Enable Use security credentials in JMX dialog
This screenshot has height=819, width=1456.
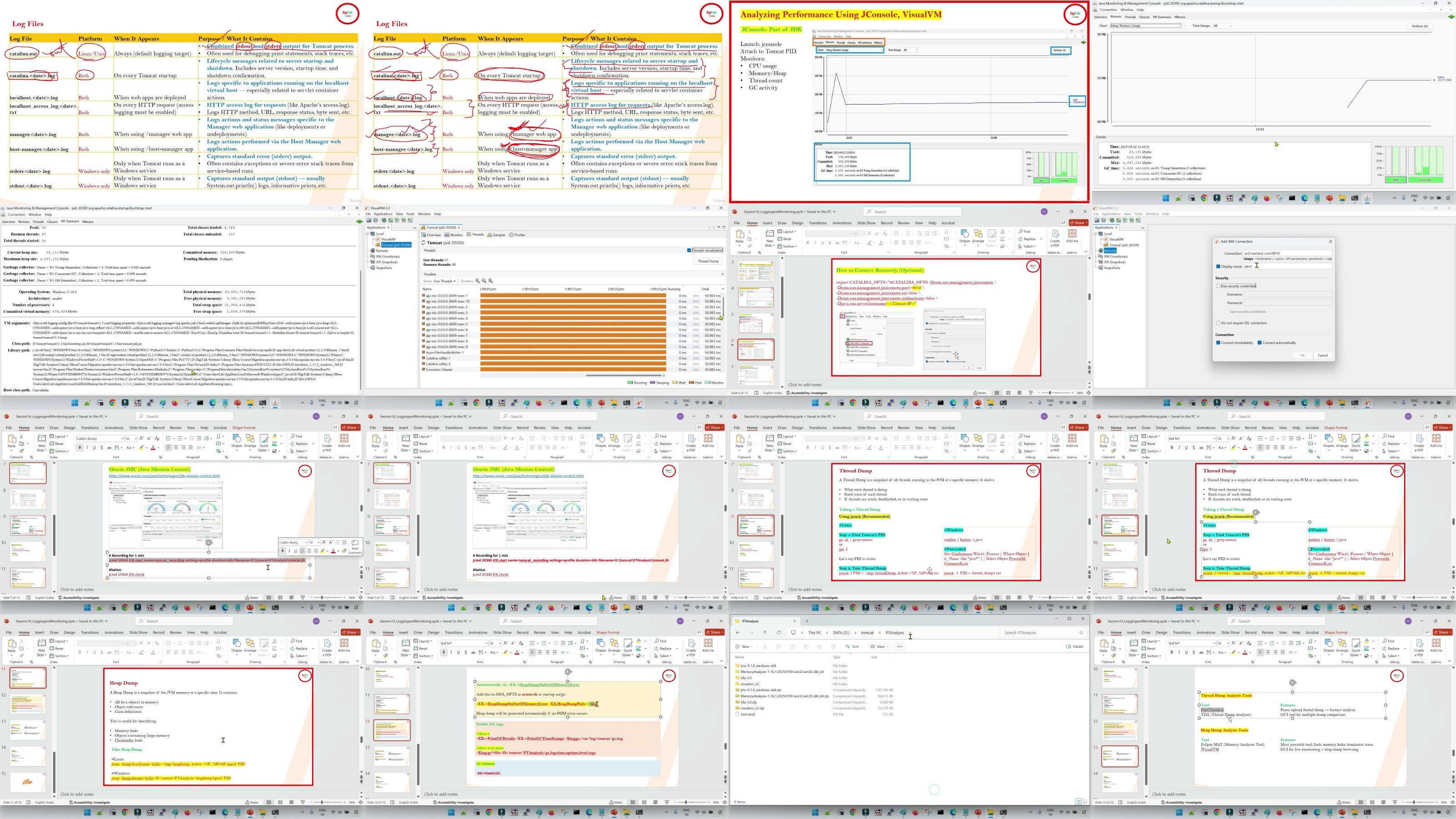pyautogui.click(x=1218, y=286)
